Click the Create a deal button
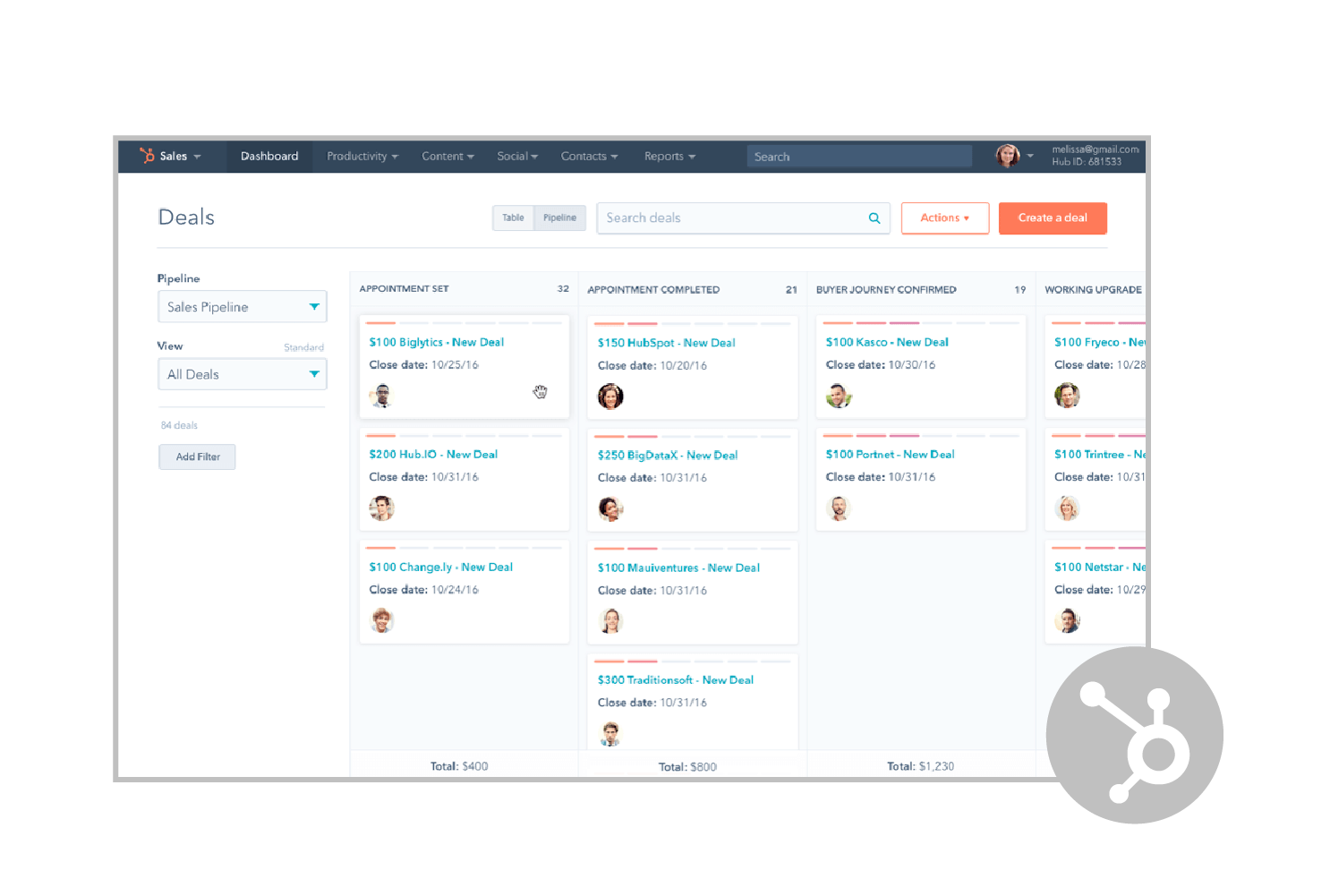Viewport: 1330px width, 896px height. point(1053,218)
